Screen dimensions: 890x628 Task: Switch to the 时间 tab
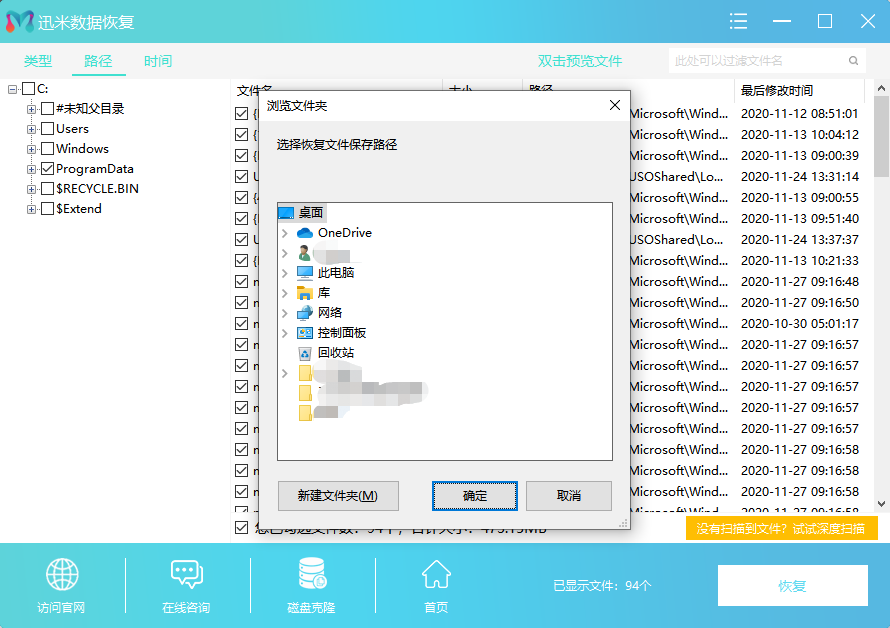click(x=156, y=60)
